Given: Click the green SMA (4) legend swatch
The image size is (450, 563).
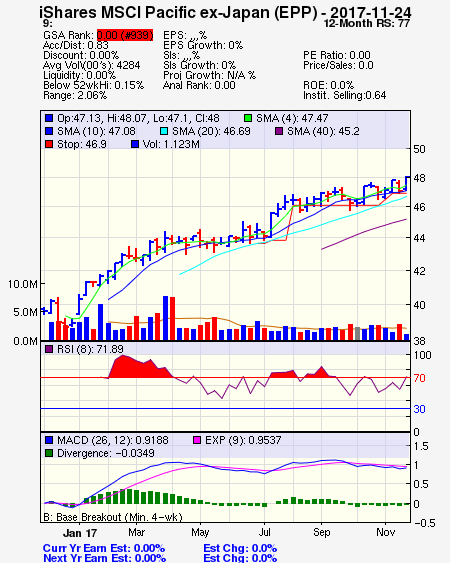Looking at the screenshot, I should click(x=248, y=118).
